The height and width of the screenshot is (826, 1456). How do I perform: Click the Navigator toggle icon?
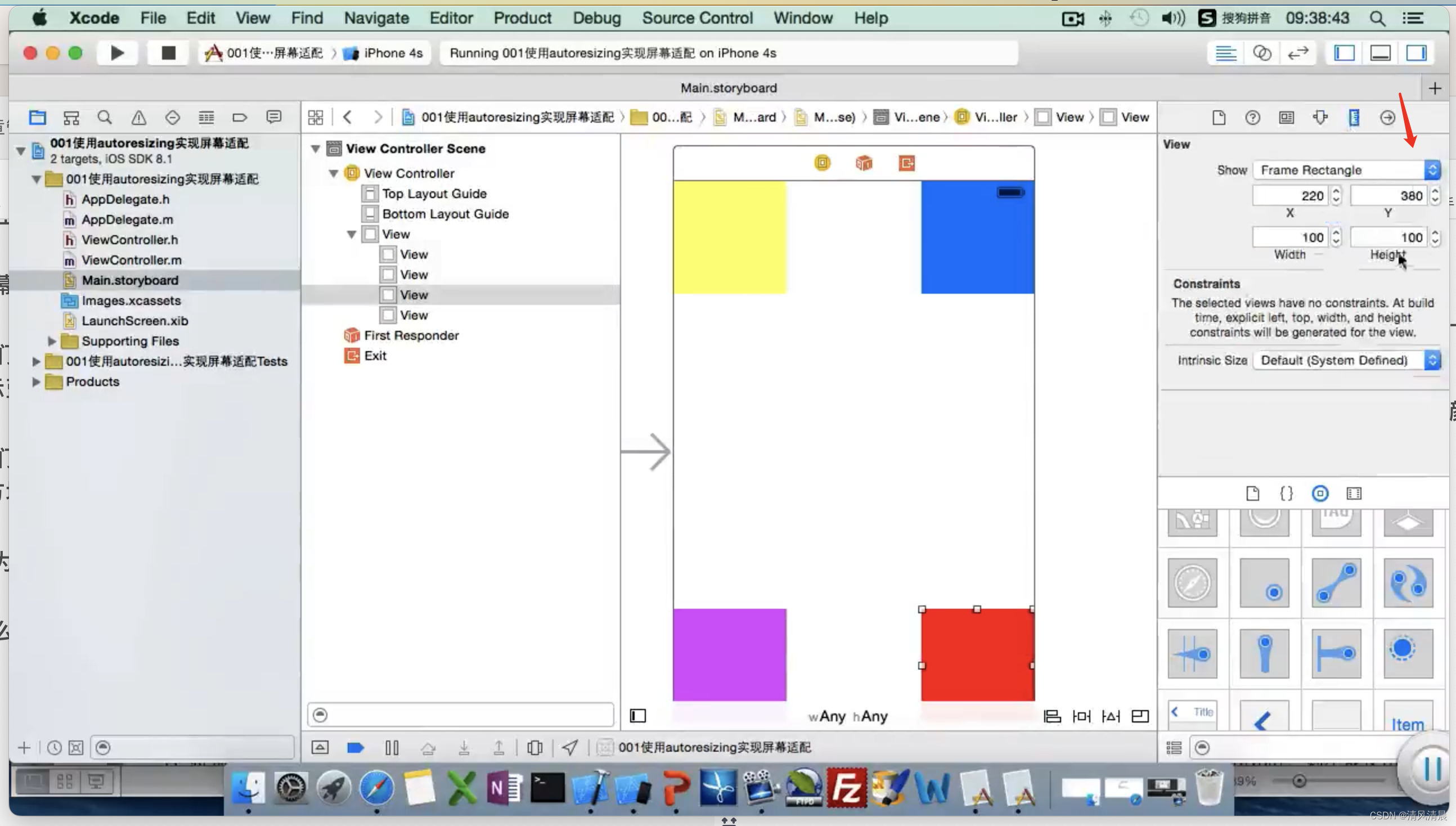tap(1344, 53)
